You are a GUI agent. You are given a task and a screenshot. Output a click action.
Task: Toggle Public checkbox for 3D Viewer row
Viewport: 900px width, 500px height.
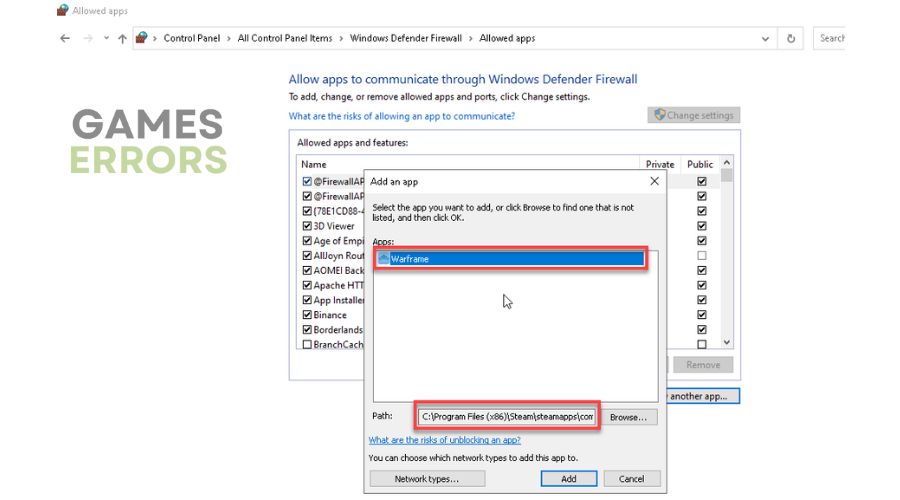(x=701, y=226)
